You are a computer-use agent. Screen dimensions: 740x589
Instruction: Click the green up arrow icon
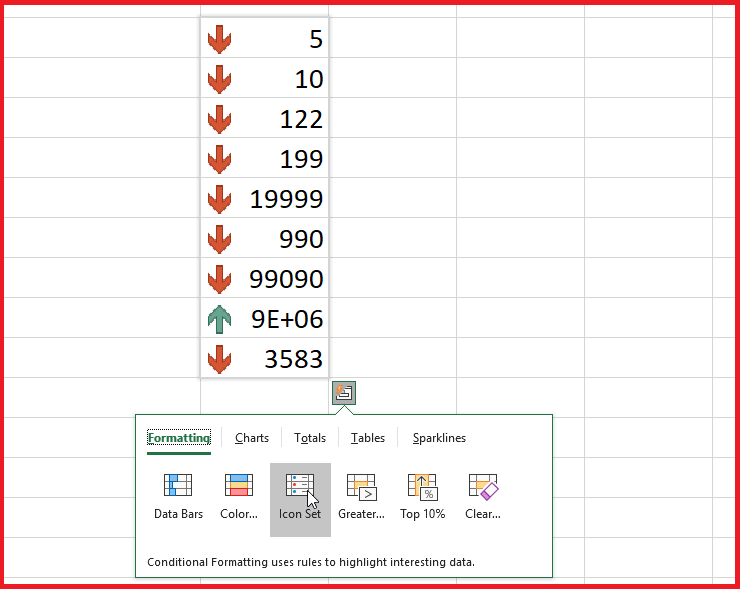tap(219, 319)
